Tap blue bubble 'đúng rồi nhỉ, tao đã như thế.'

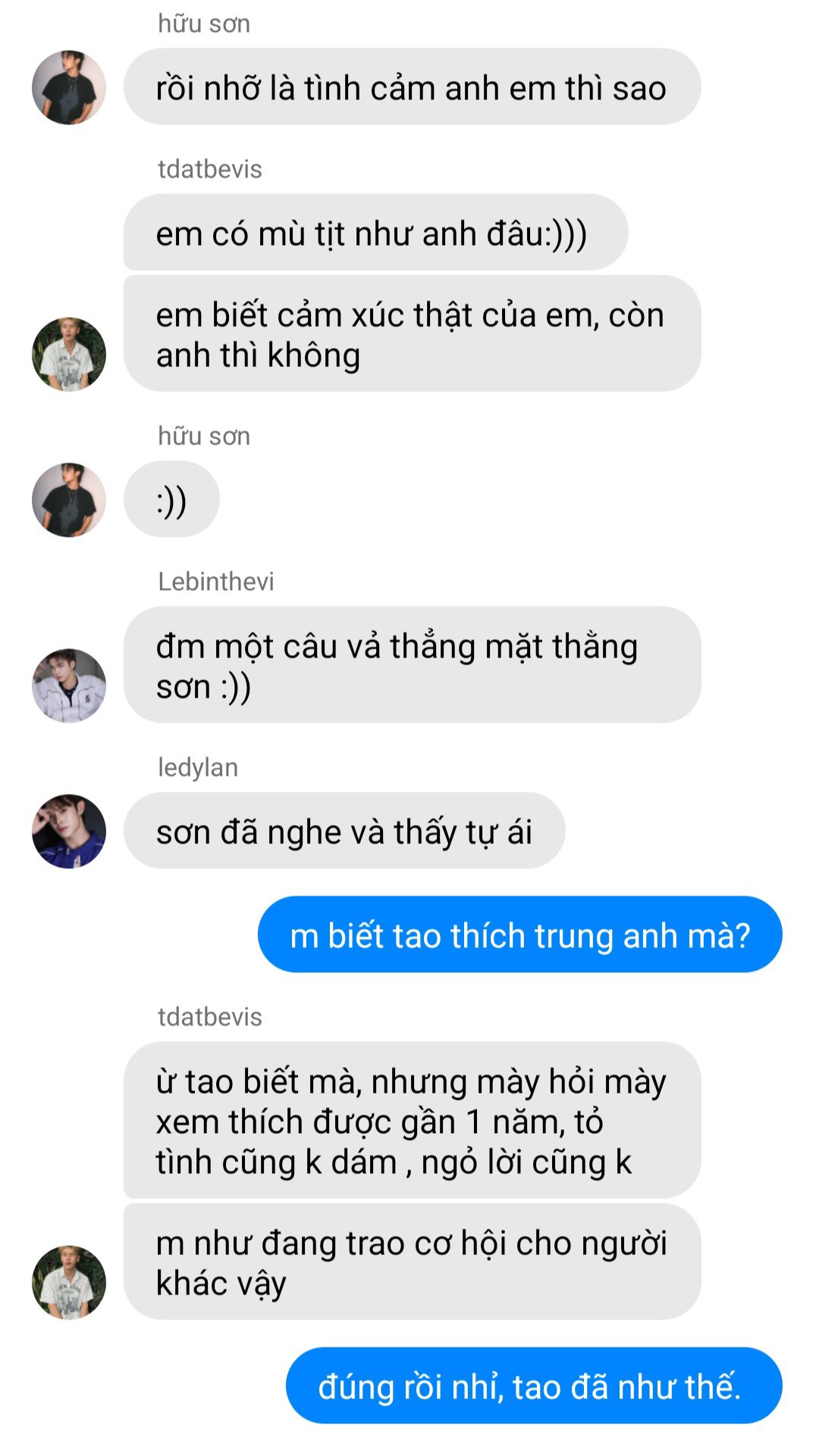pyautogui.click(x=534, y=1386)
